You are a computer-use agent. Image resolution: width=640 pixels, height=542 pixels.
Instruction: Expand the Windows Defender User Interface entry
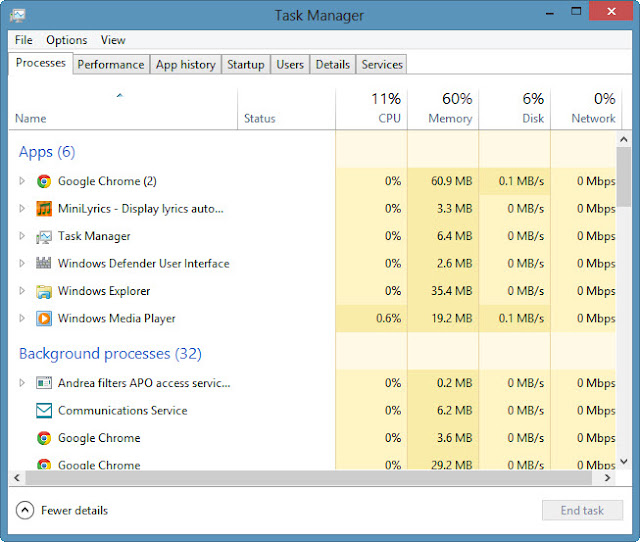click(x=22, y=263)
